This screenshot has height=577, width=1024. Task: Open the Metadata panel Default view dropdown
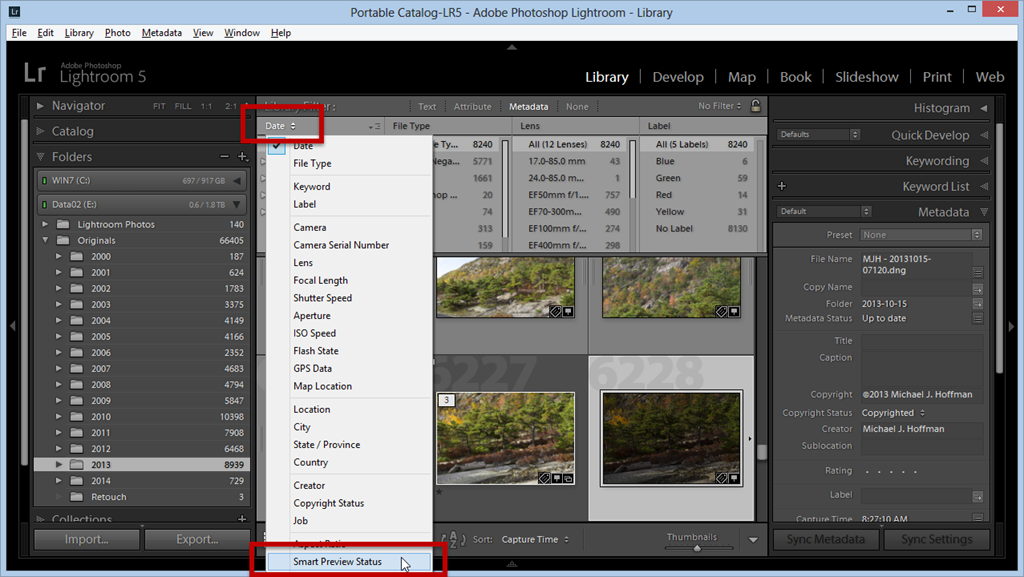(824, 211)
